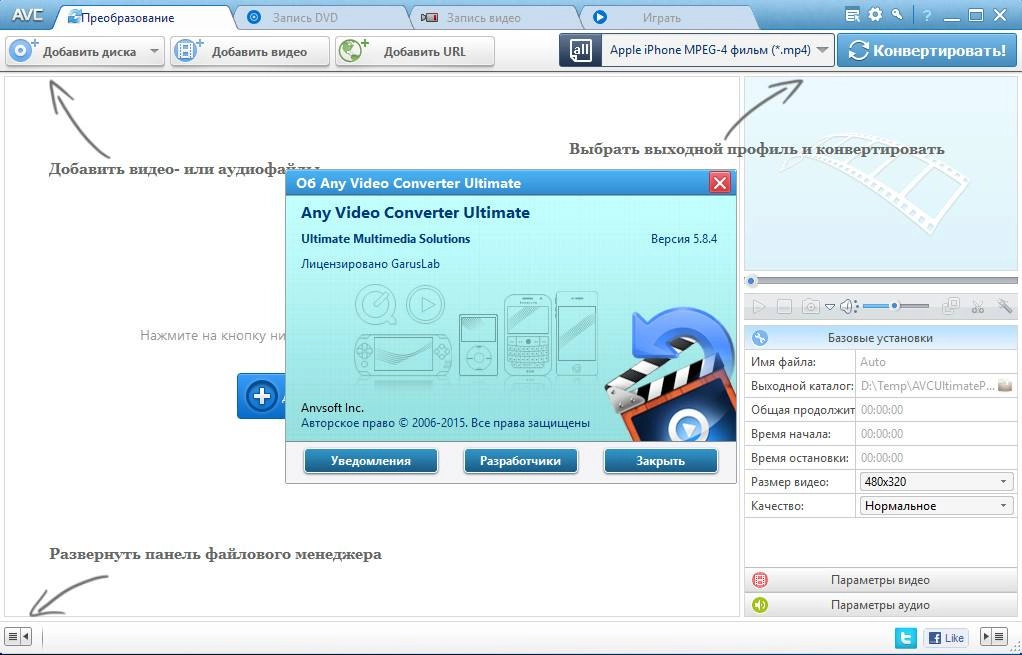The height and width of the screenshot is (655, 1022).
Task: Take a snapshot with the camera icon
Action: (810, 306)
